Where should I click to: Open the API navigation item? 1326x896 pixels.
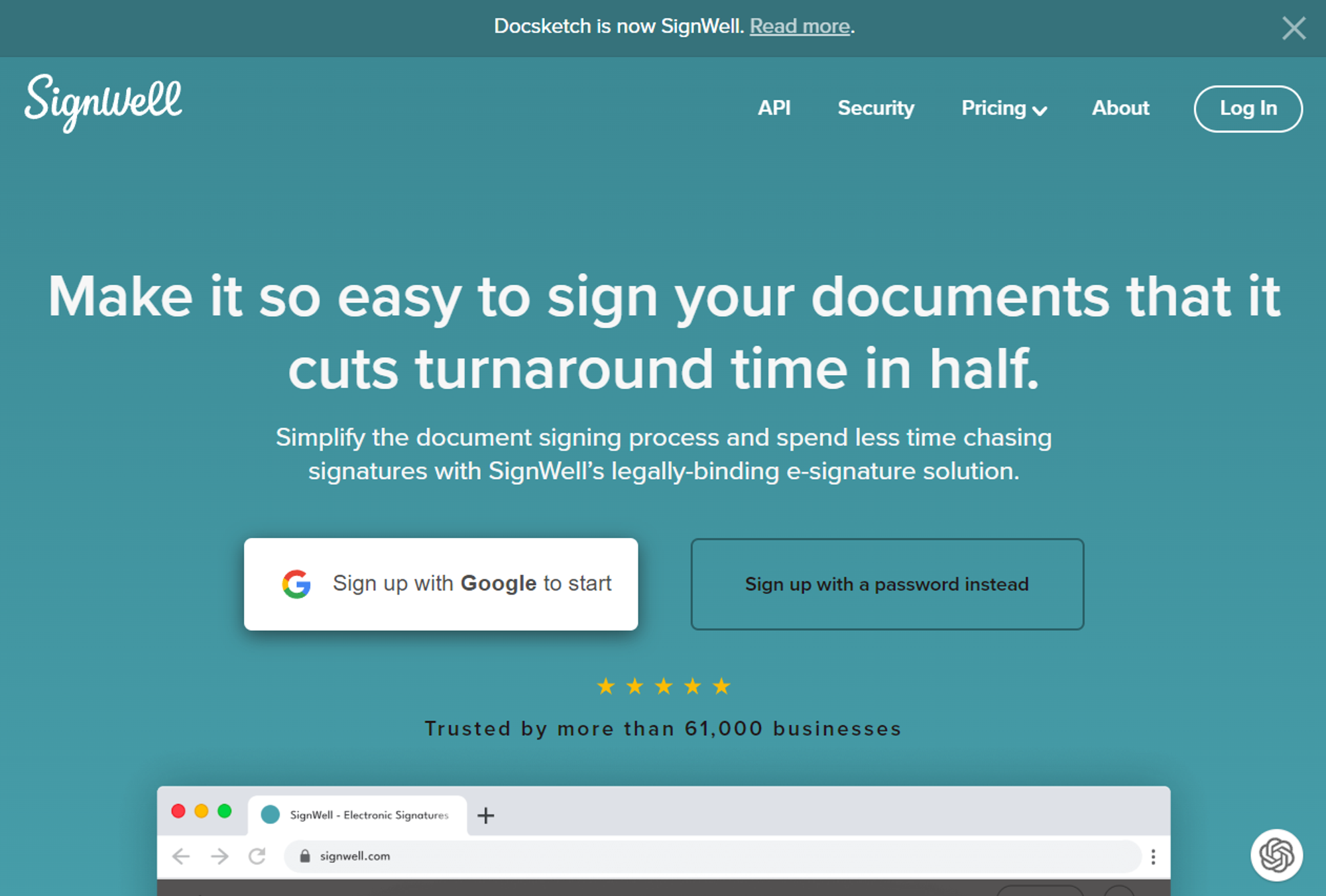tap(774, 108)
